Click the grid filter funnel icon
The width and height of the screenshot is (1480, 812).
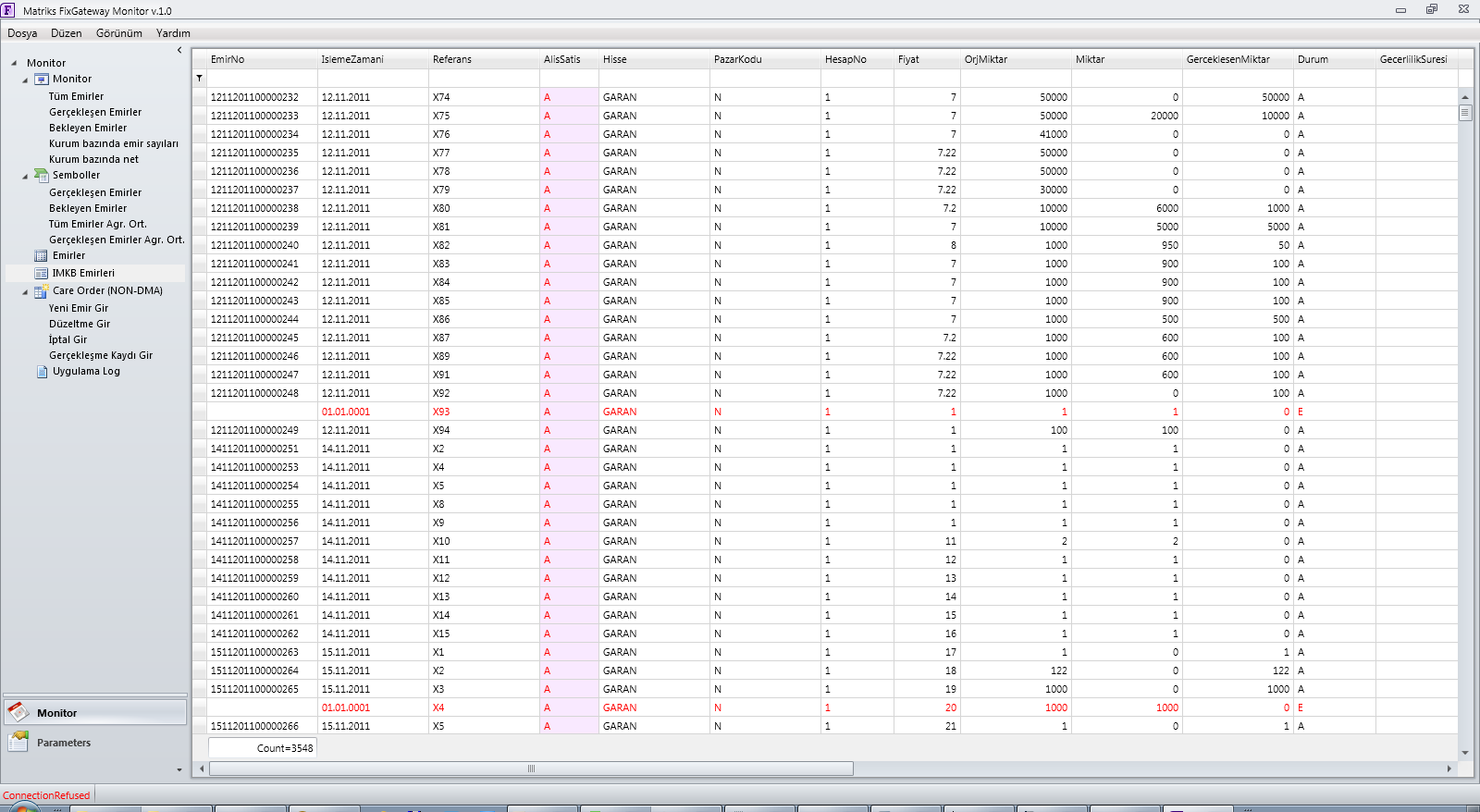click(x=199, y=79)
